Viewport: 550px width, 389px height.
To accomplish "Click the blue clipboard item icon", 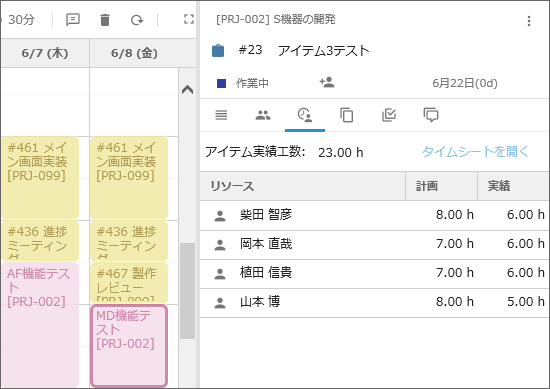I will [218, 51].
